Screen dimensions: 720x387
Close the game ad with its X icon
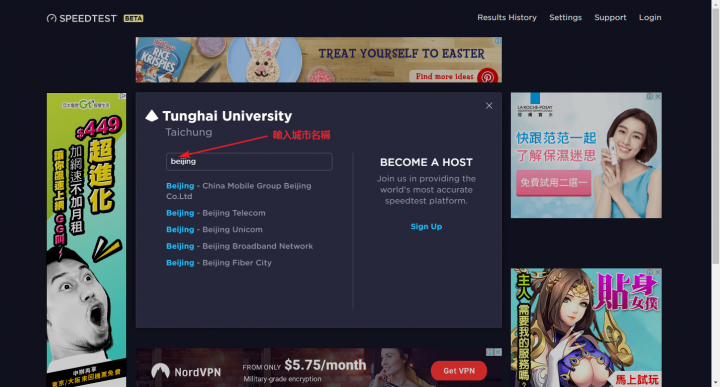click(x=658, y=272)
